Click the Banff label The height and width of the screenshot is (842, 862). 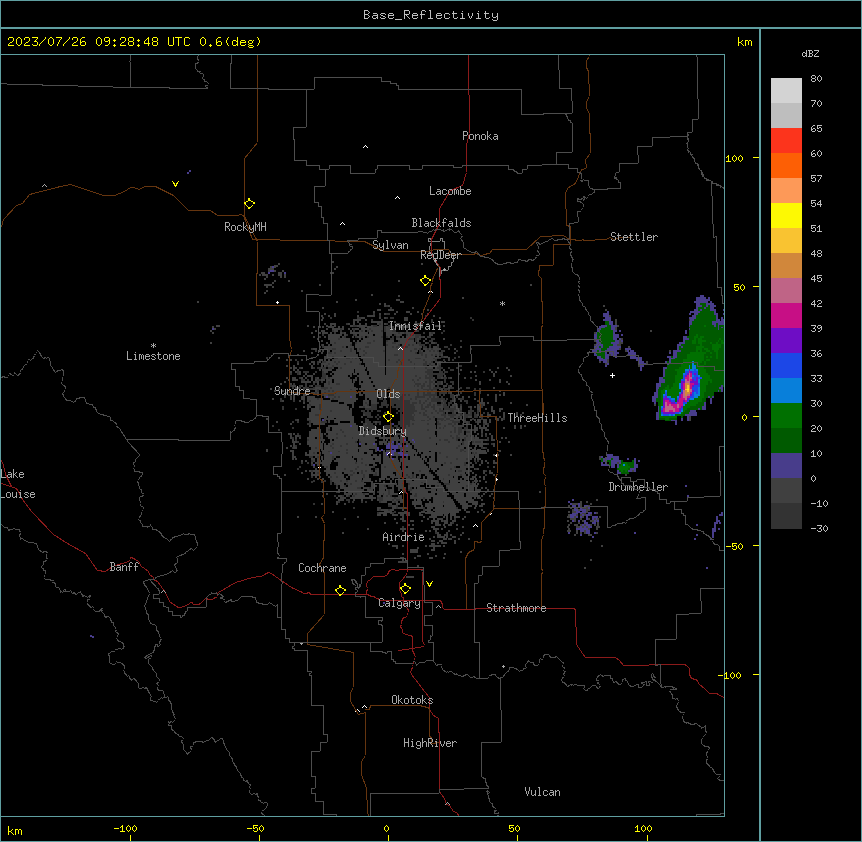(124, 567)
